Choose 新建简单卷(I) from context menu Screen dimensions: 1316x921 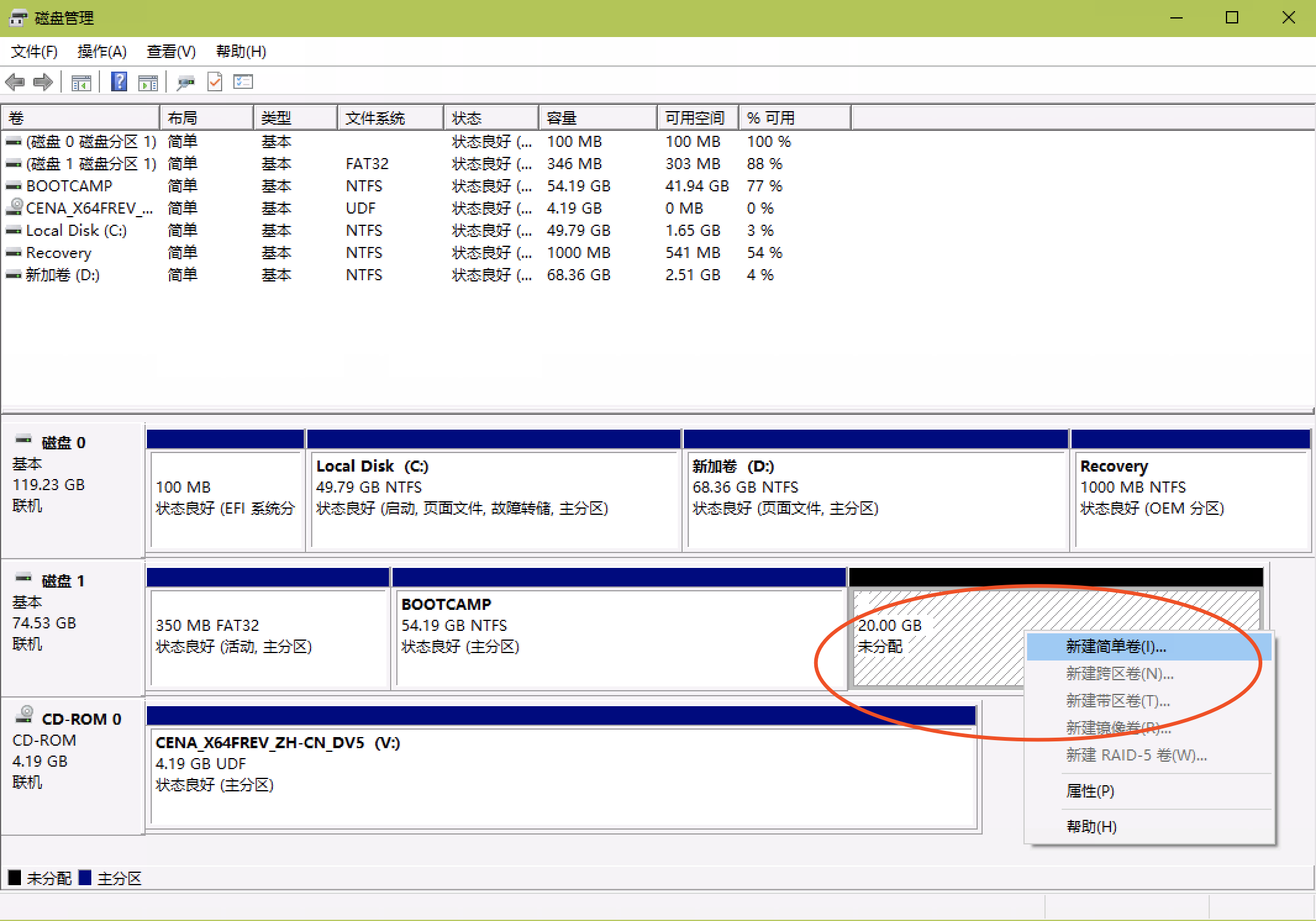coord(1115,646)
